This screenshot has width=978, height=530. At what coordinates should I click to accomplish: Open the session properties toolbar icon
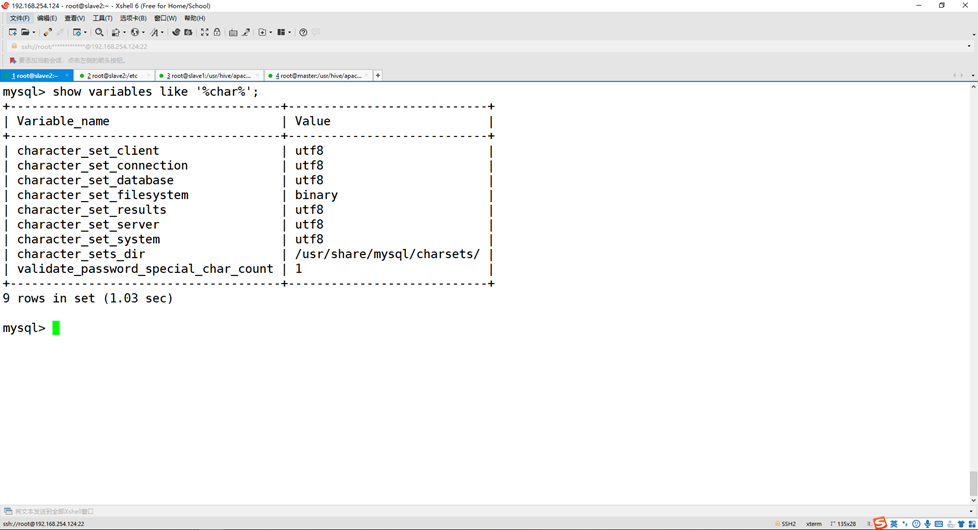(x=77, y=32)
